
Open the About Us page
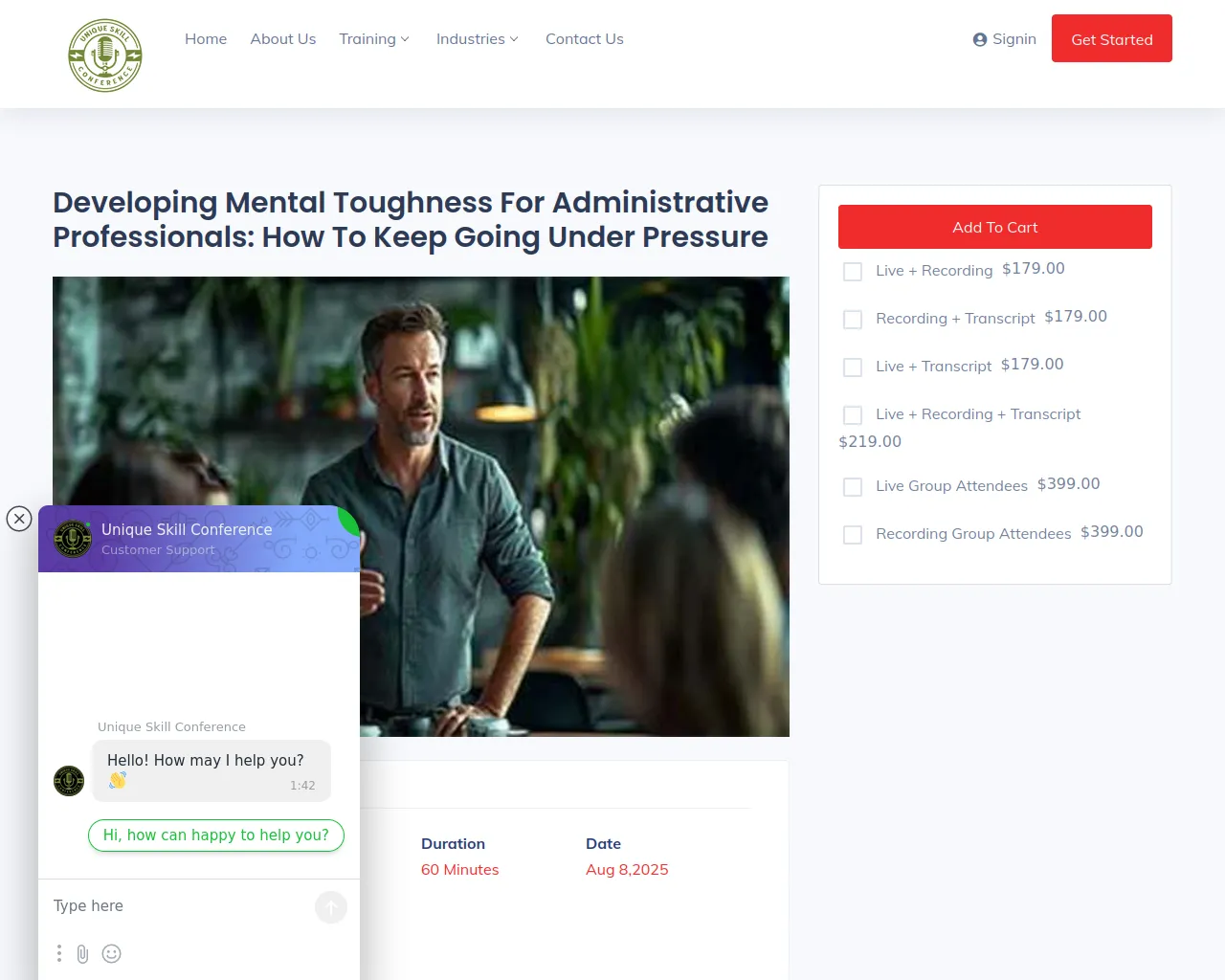(283, 39)
